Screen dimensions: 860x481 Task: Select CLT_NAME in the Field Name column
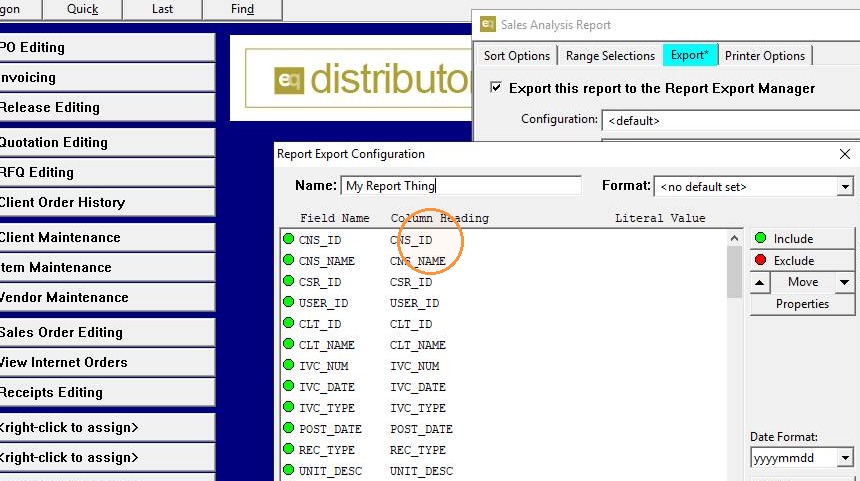click(x=326, y=346)
